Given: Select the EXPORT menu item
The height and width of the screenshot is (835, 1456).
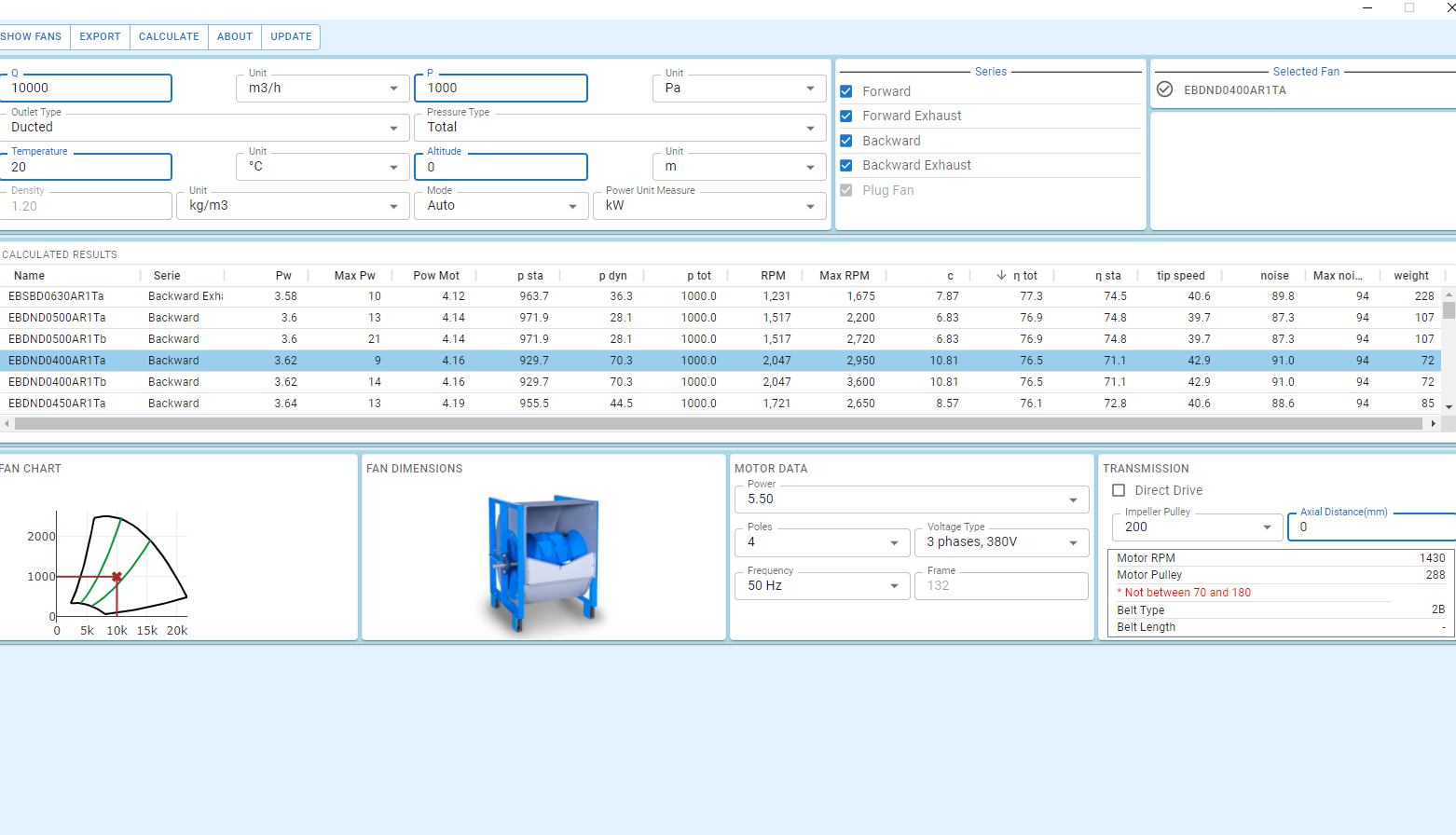Looking at the screenshot, I should tap(100, 37).
